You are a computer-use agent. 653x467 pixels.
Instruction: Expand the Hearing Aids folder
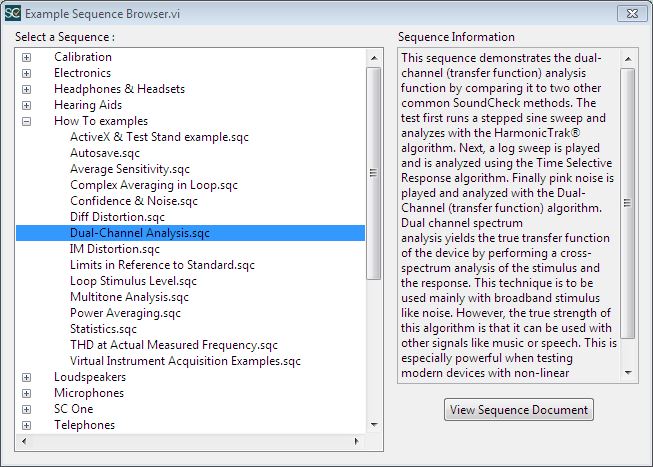26,105
